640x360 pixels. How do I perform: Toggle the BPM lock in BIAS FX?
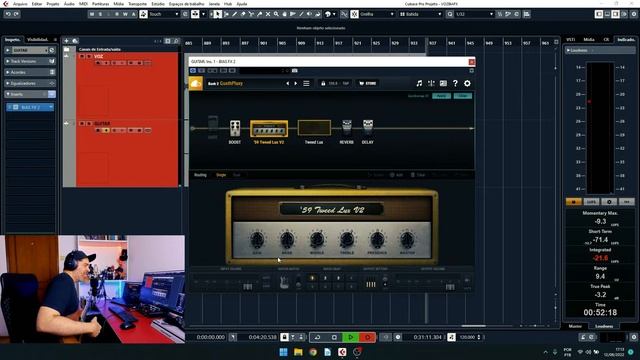(323, 83)
